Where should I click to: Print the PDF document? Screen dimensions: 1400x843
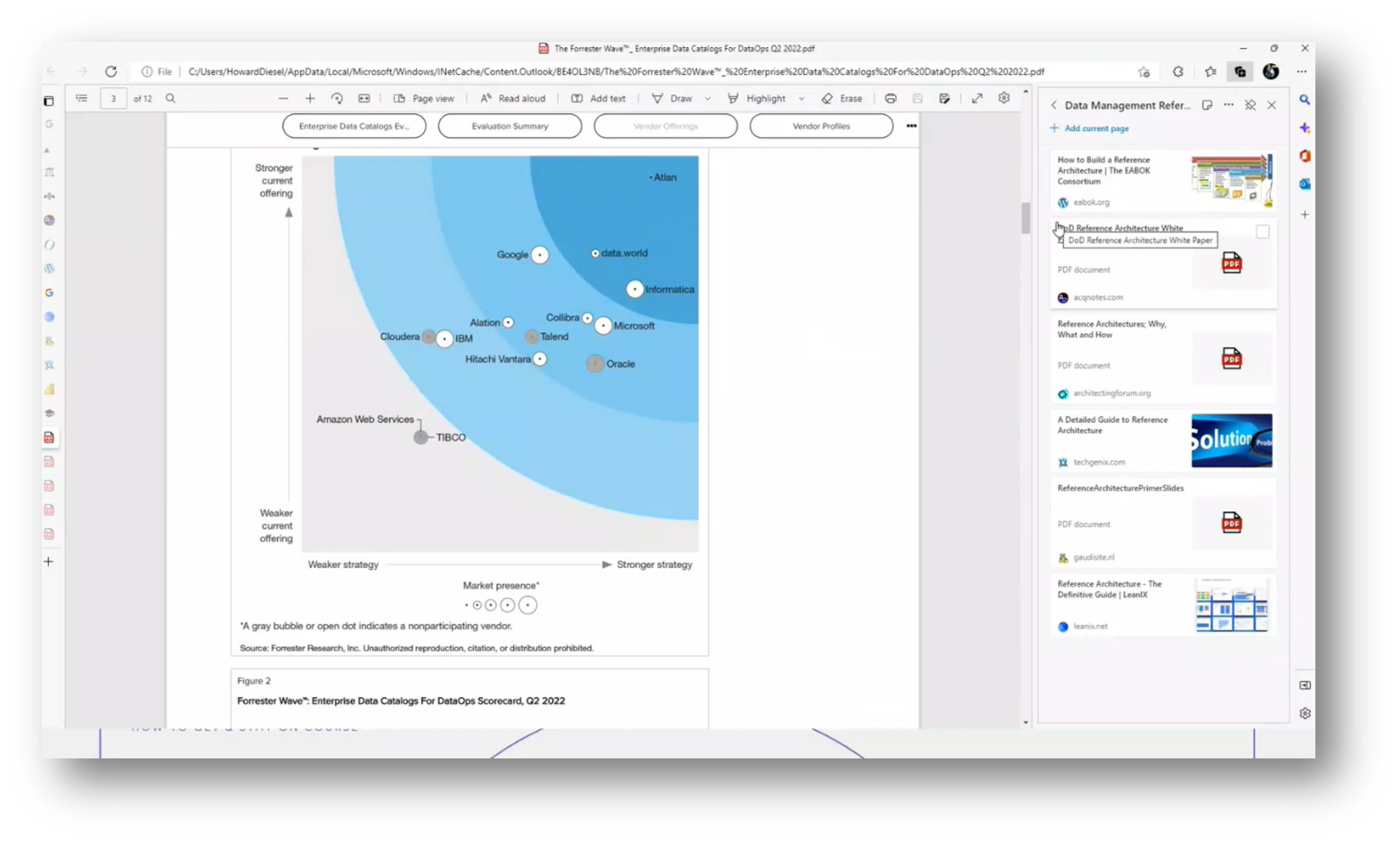coord(891,99)
